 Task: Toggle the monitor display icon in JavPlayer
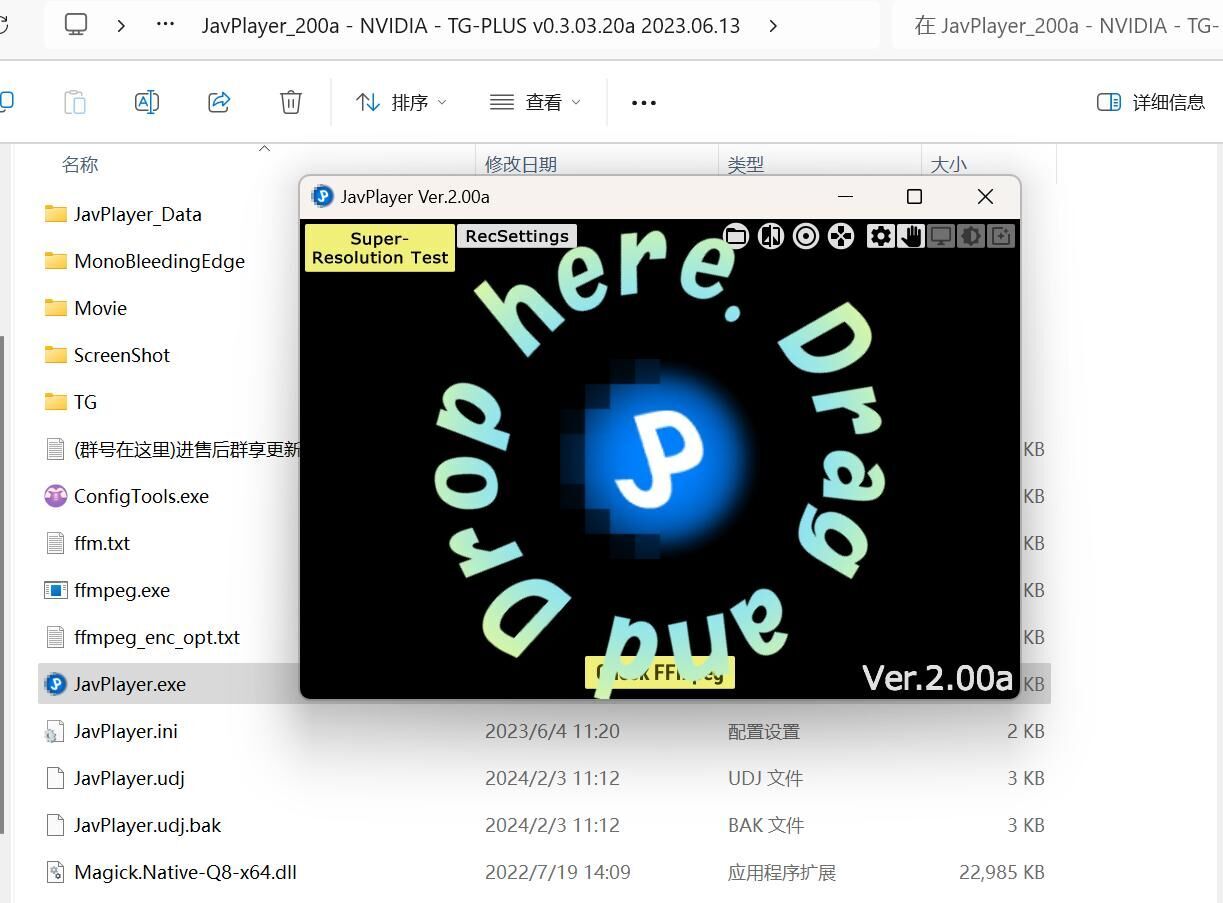[940, 236]
